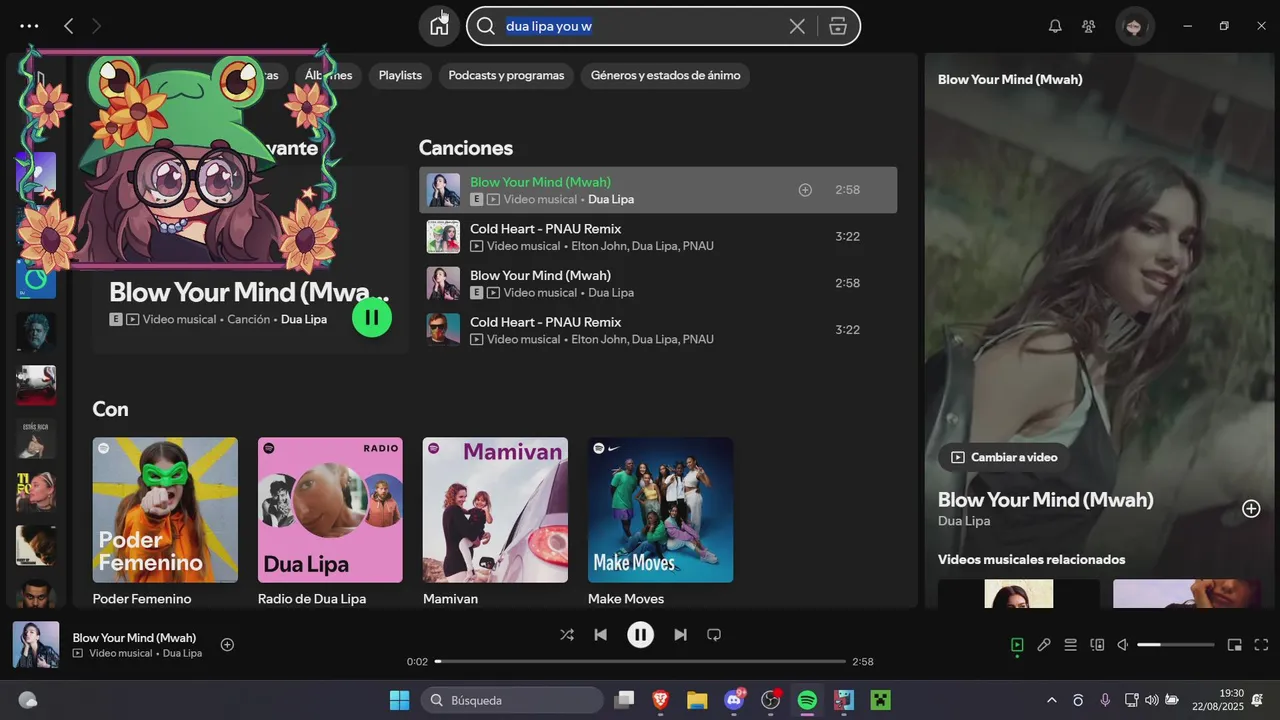Go to Spotify Home
Image resolution: width=1280 pixels, height=720 pixels.
click(x=439, y=26)
